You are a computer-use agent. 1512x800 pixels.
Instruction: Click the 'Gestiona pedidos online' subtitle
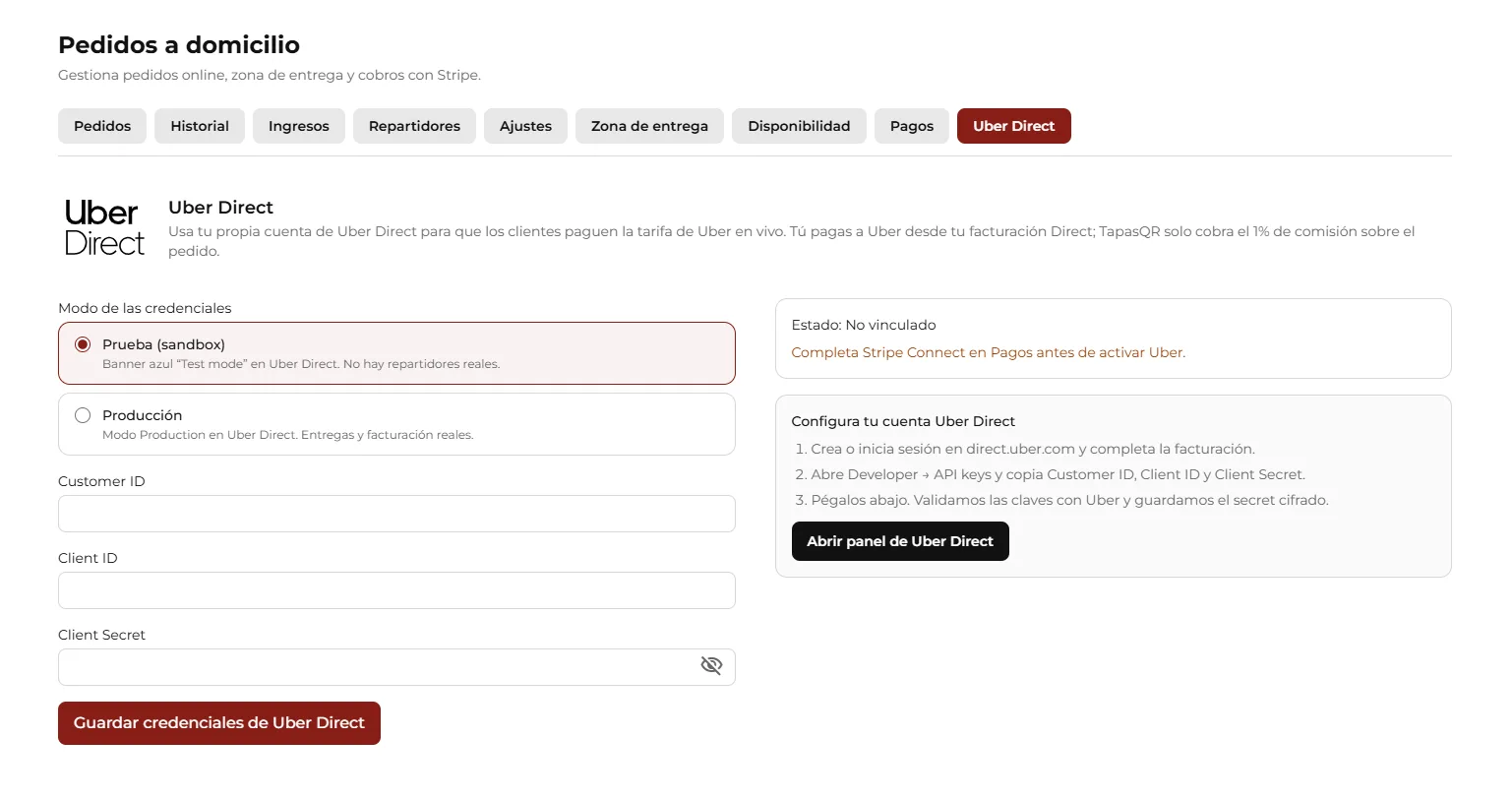pyautogui.click(x=270, y=75)
